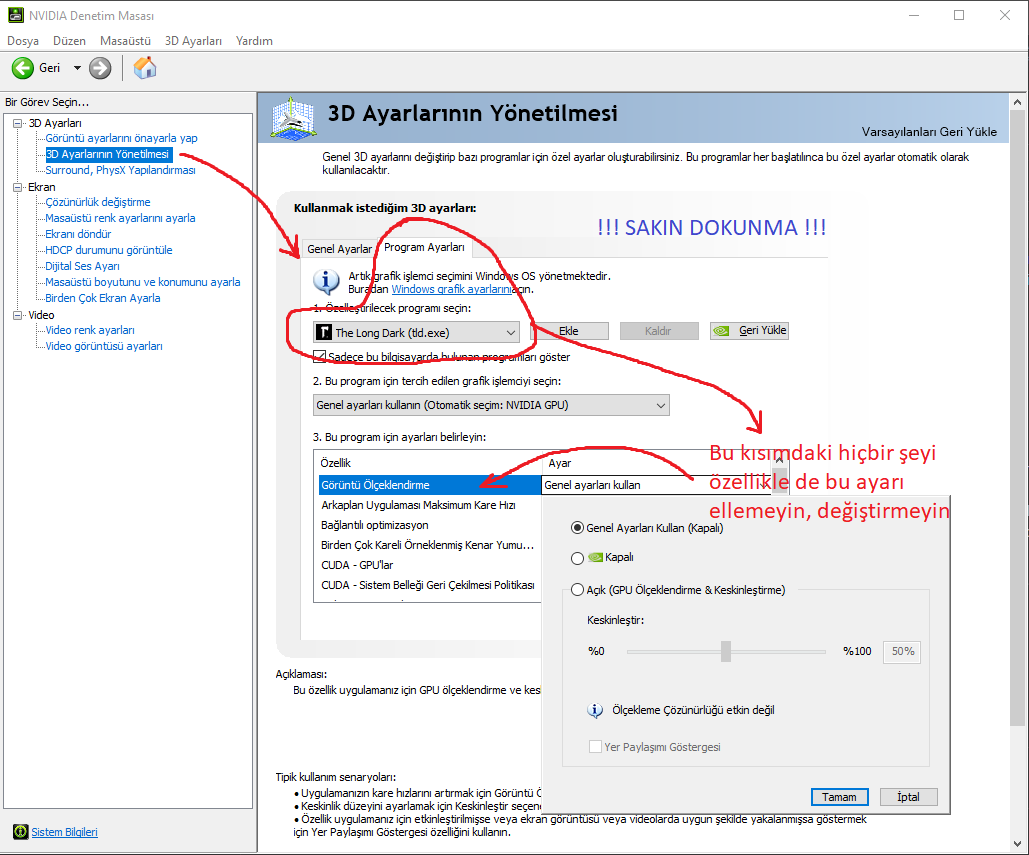This screenshot has width=1029, height=855.
Task: Open the Windows grafik ayarlarını link
Action: point(452,289)
